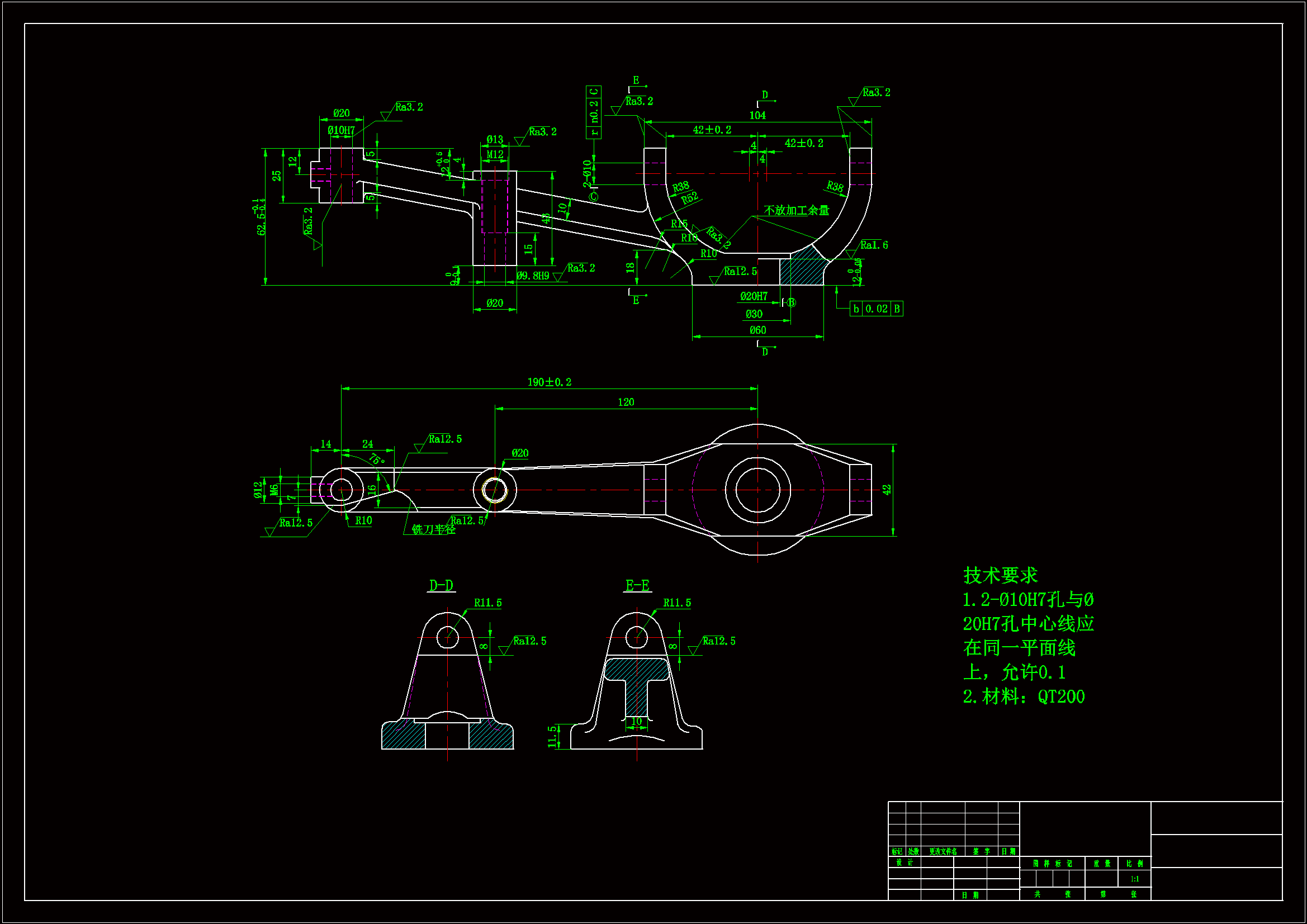Image resolution: width=1307 pixels, height=924 pixels.
Task: Select the 120 dimension text
Action: (626, 402)
